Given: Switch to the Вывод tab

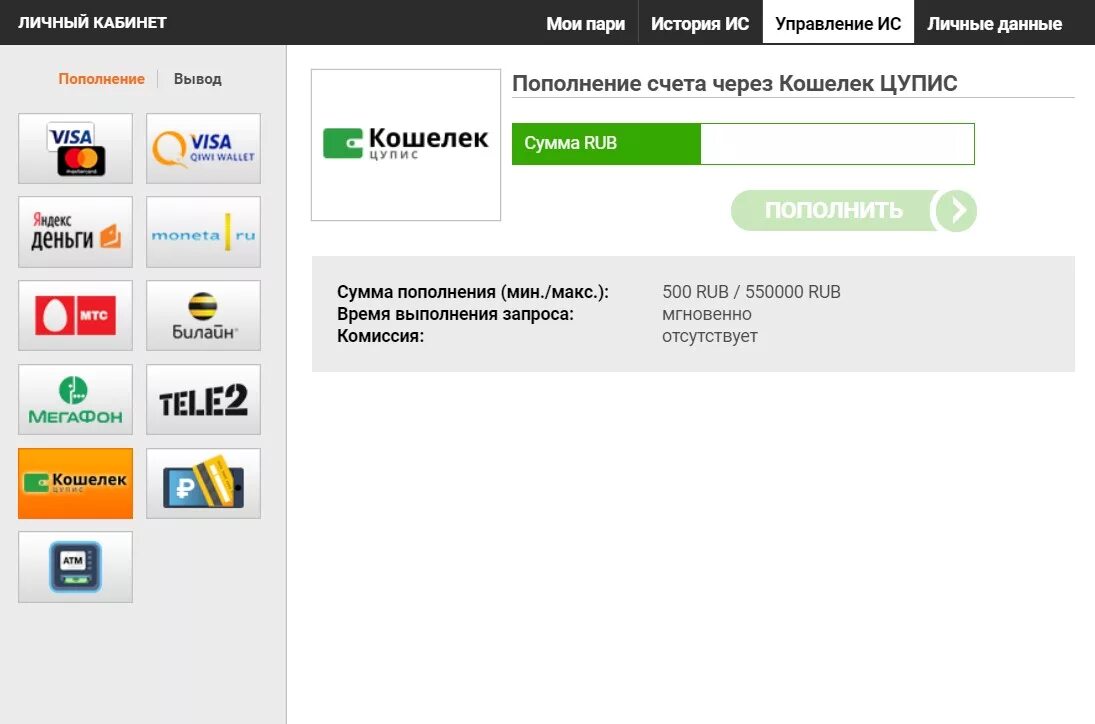Looking at the screenshot, I should tap(198, 79).
